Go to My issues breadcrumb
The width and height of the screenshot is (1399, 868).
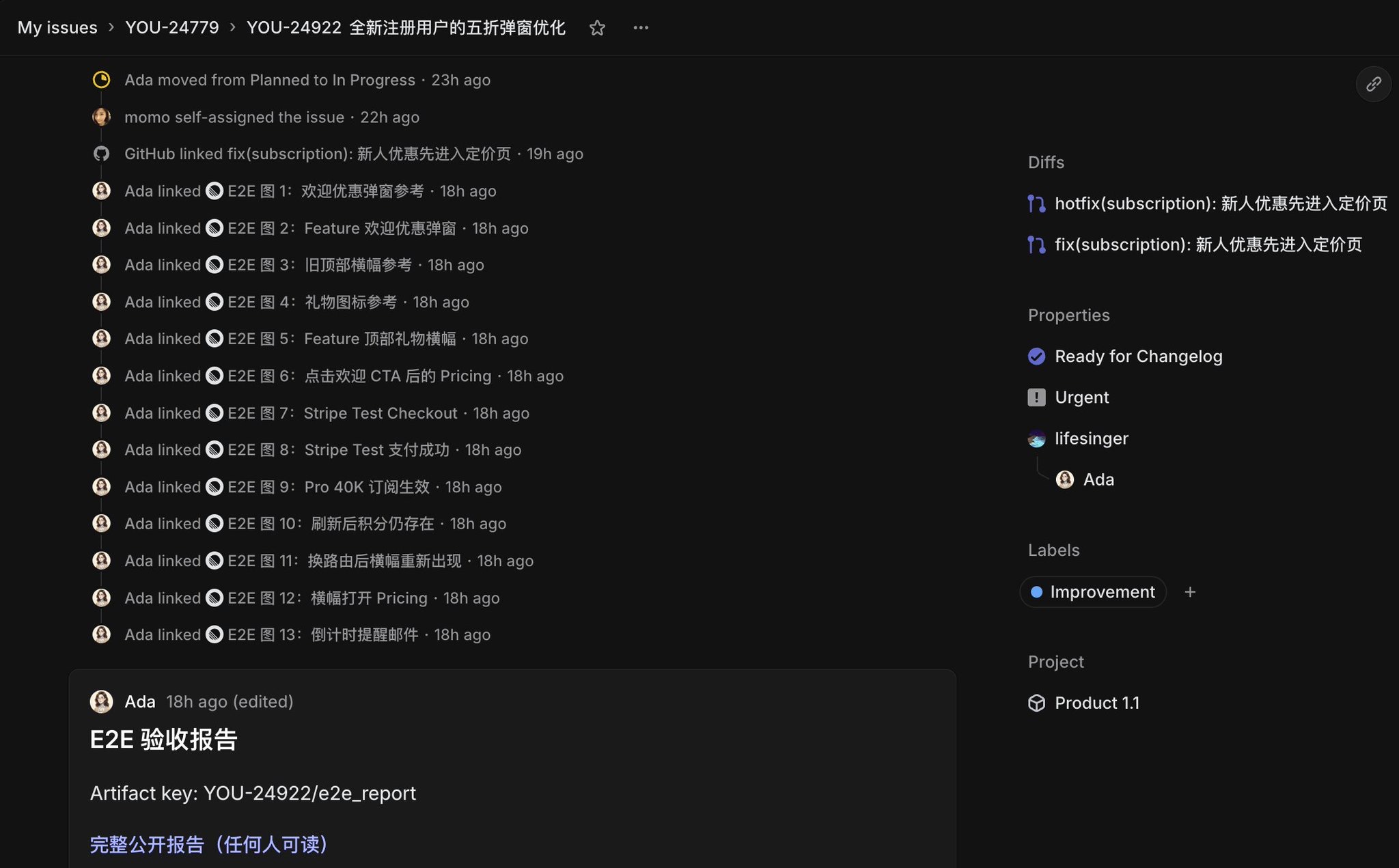[x=57, y=28]
